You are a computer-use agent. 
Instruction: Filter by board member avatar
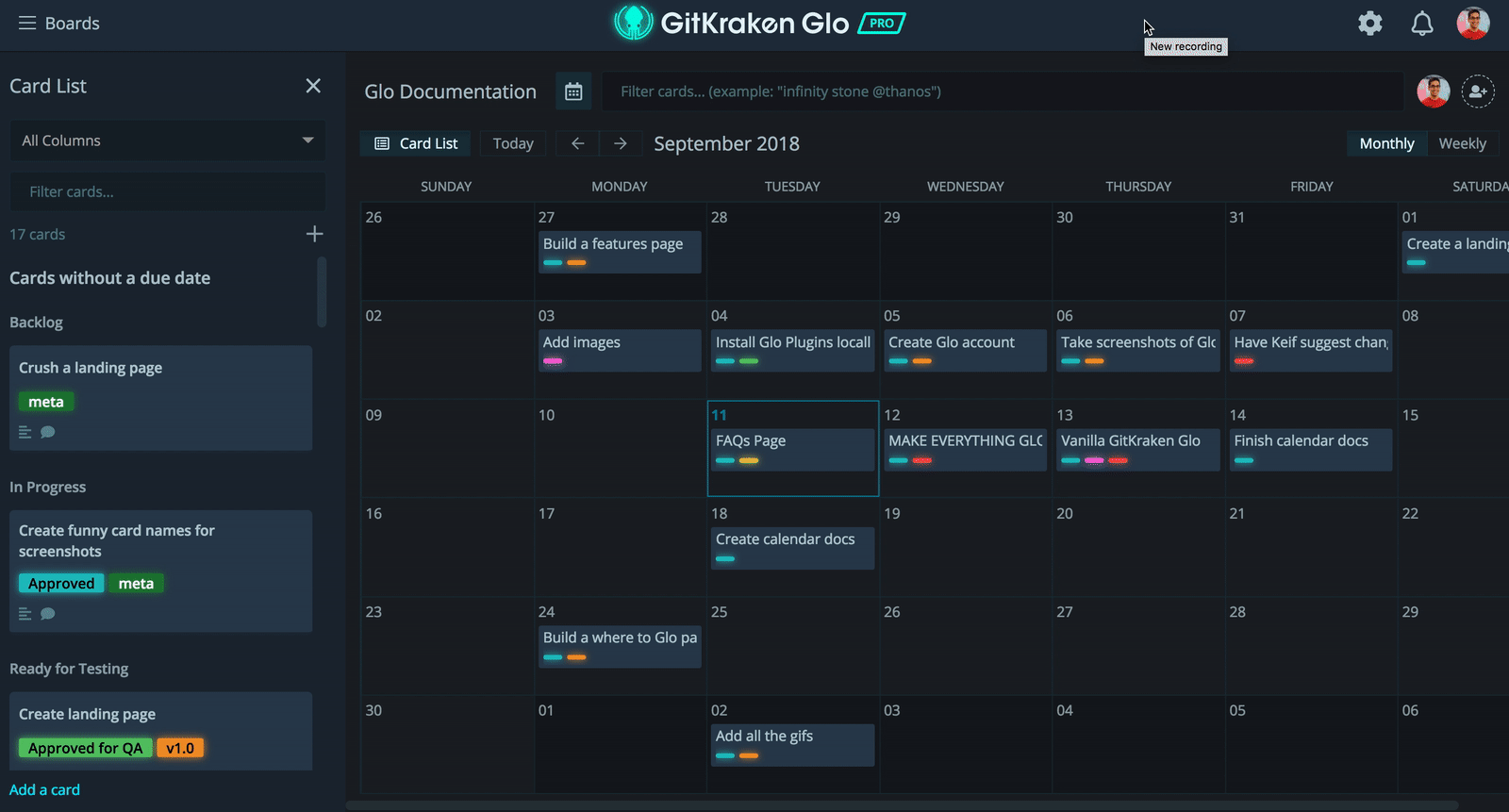tap(1434, 91)
